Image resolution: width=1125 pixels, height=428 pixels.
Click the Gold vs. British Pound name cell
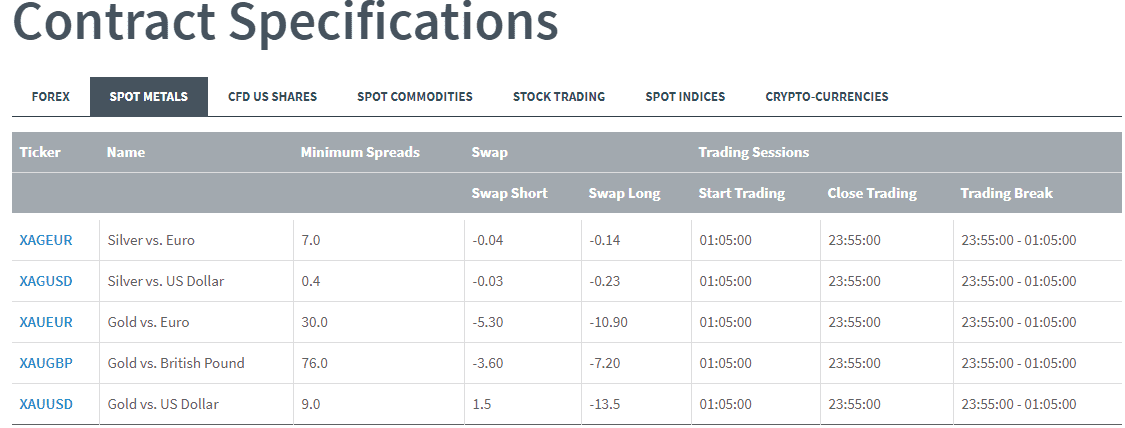click(x=176, y=364)
